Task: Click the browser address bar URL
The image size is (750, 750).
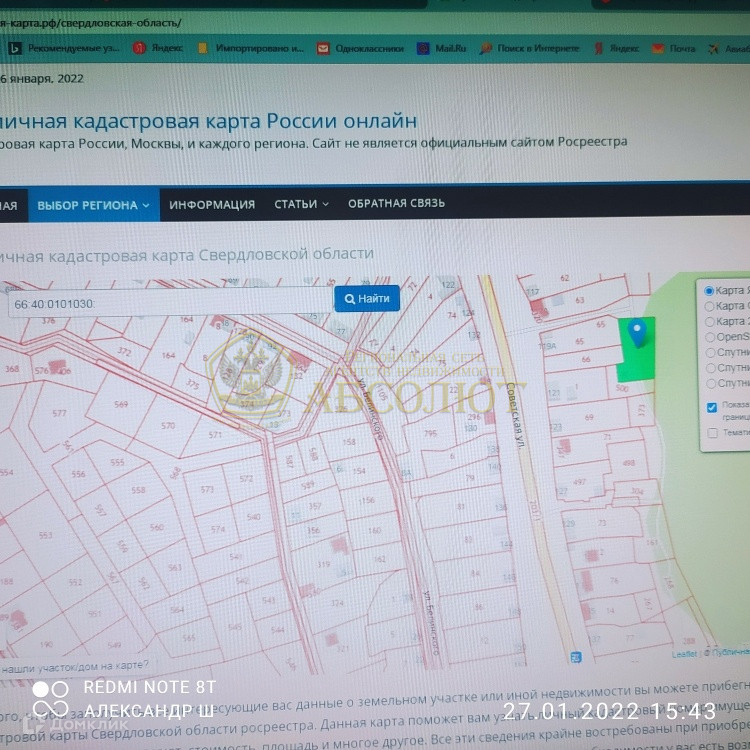Action: [x=90, y=23]
